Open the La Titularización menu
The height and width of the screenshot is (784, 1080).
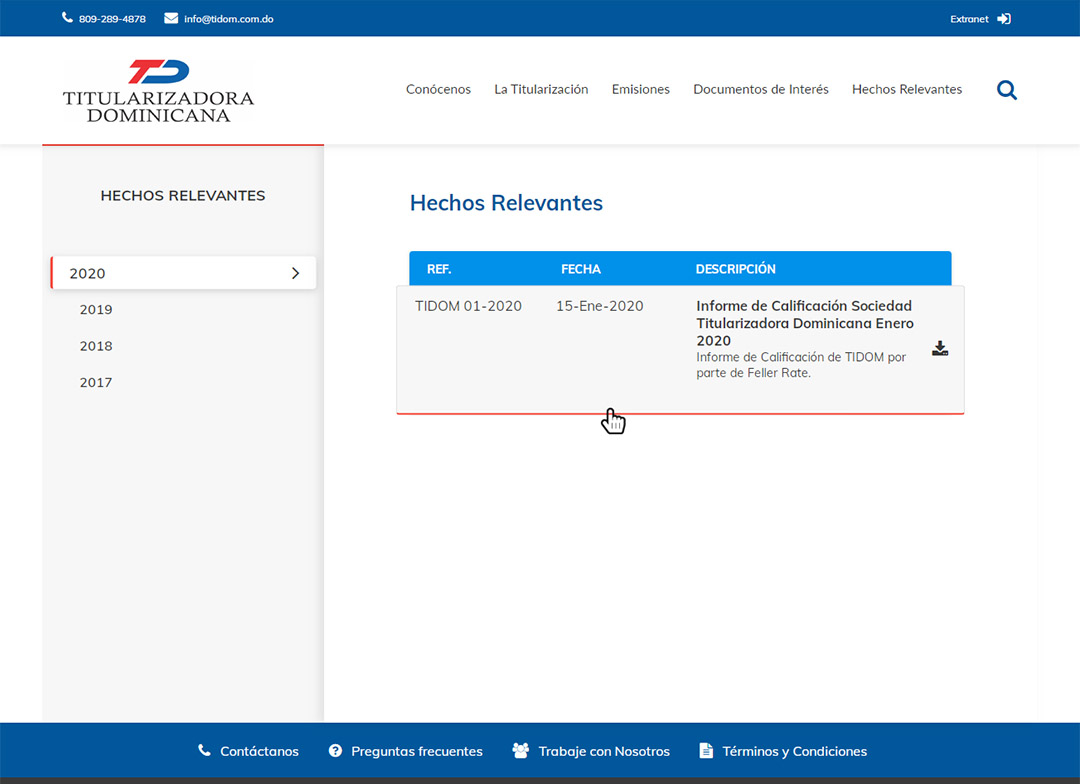click(x=541, y=90)
